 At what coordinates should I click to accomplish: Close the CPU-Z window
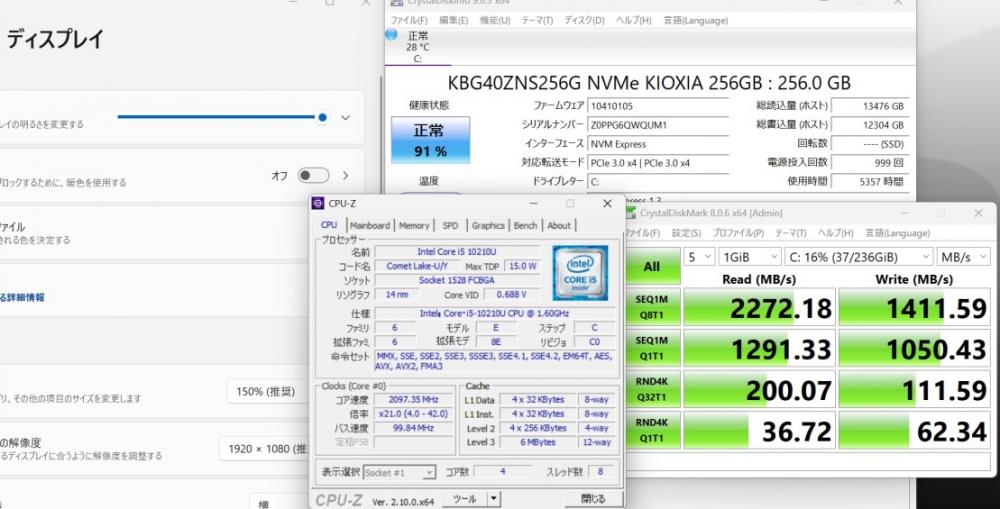click(607, 203)
